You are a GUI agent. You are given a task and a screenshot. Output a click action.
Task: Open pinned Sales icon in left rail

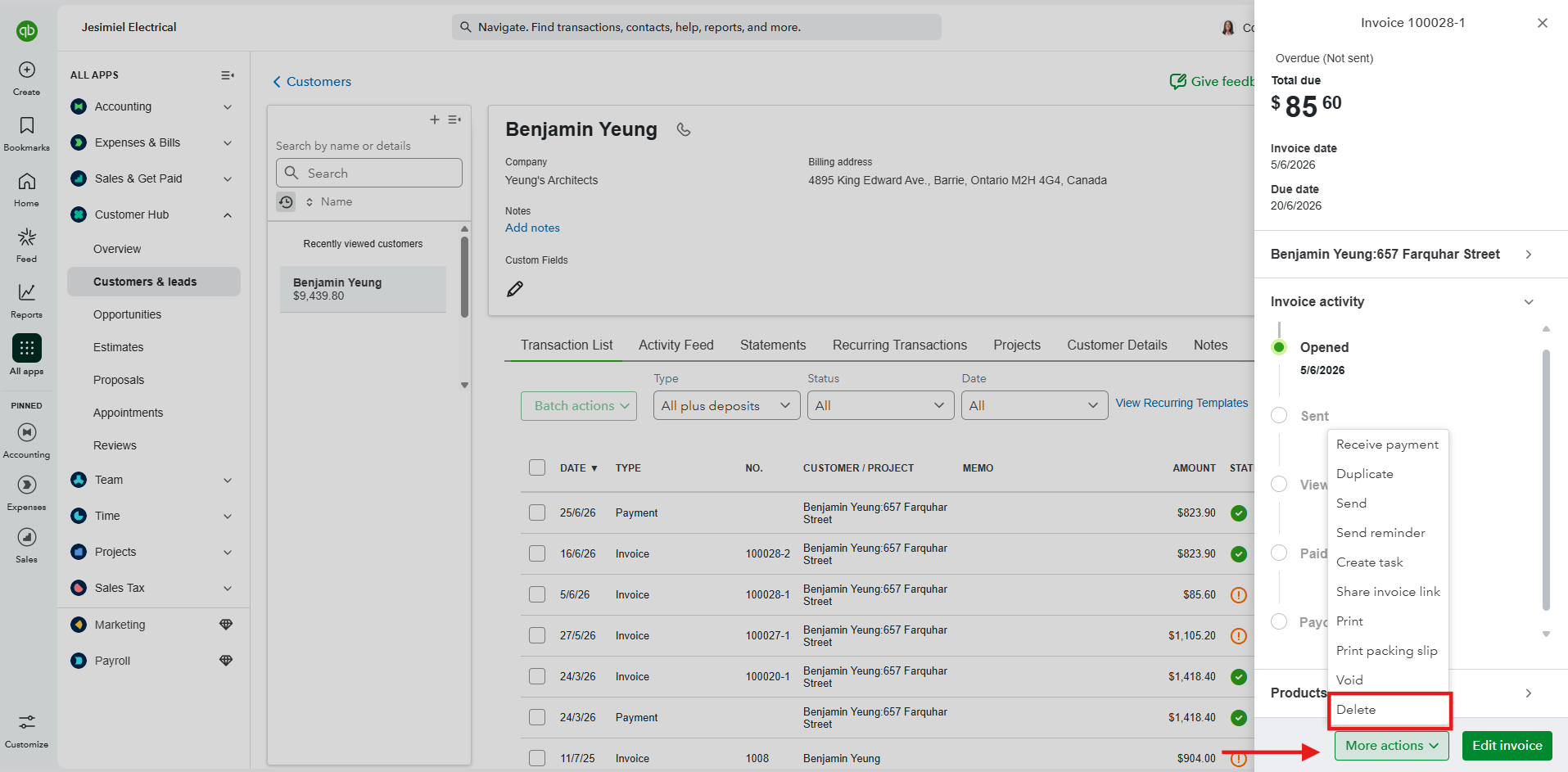point(27,537)
